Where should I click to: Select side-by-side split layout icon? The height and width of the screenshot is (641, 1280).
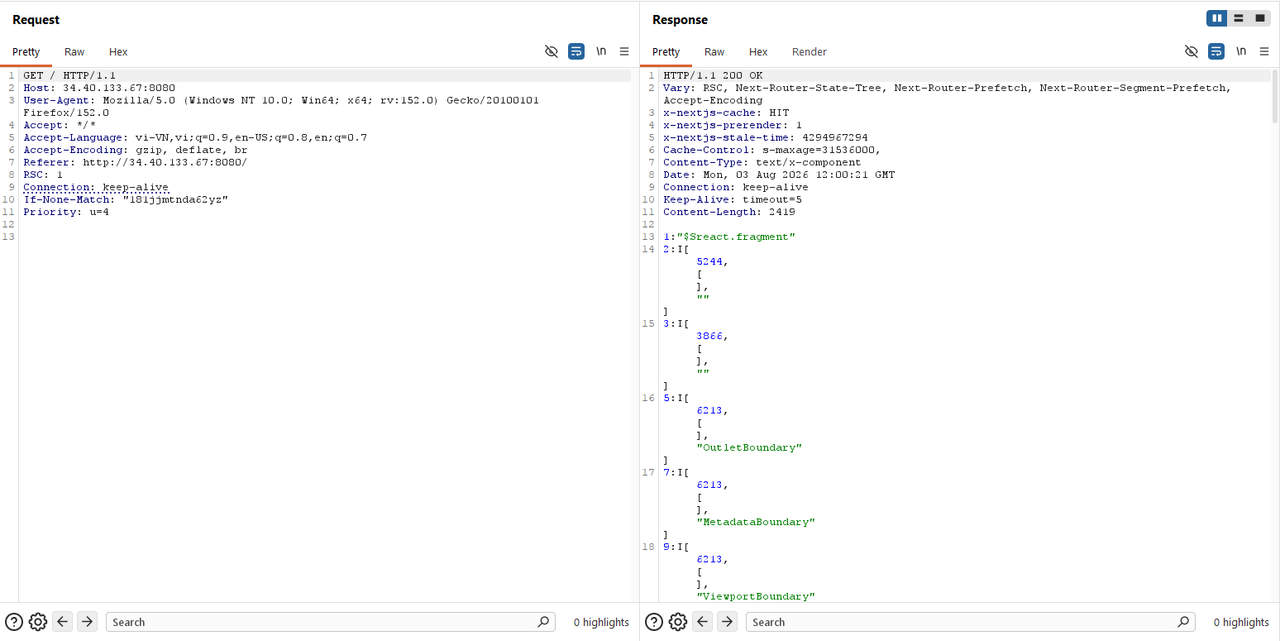pos(1217,18)
